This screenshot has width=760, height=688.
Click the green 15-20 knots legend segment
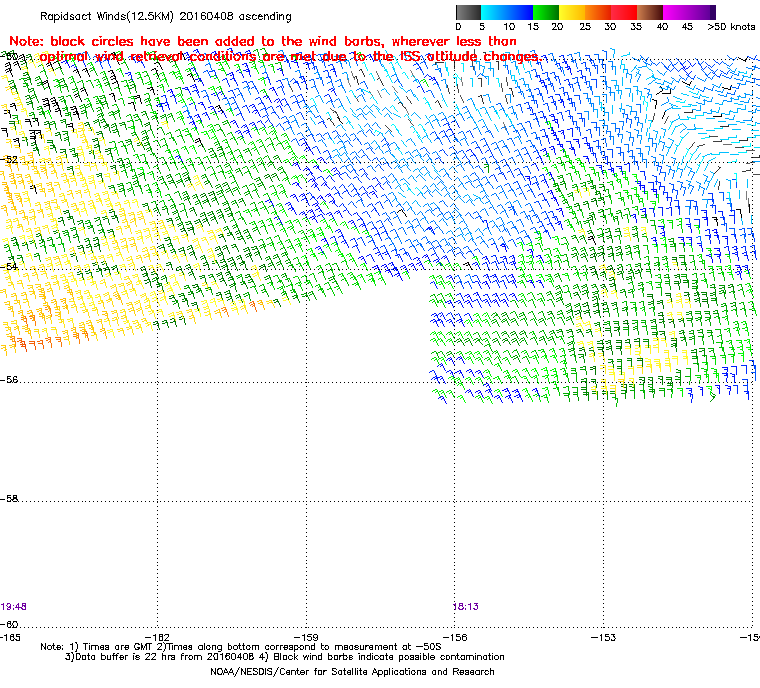pyautogui.click(x=546, y=12)
